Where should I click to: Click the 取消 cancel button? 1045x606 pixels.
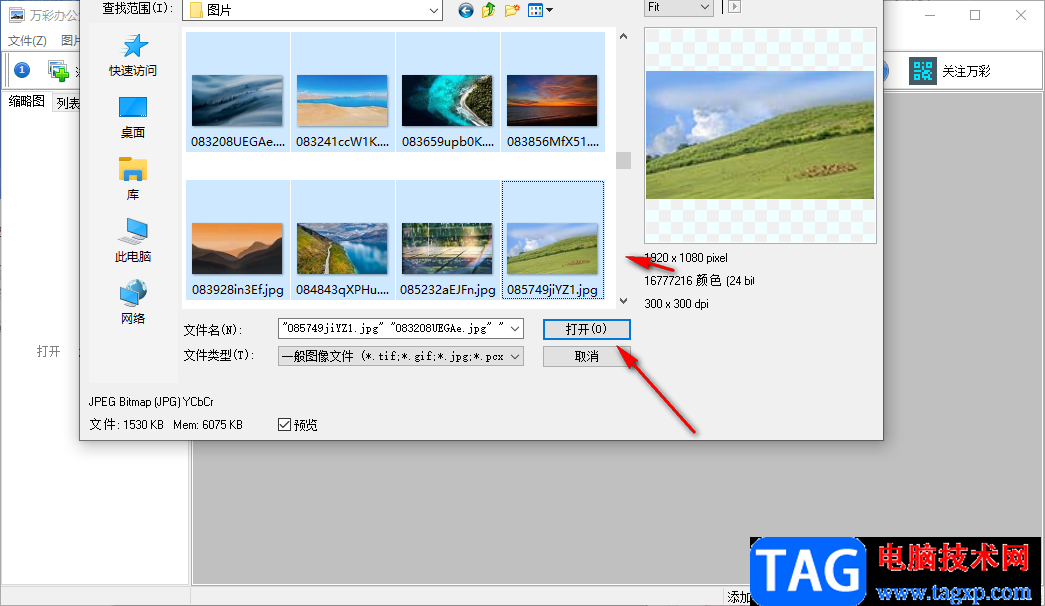tap(586, 357)
